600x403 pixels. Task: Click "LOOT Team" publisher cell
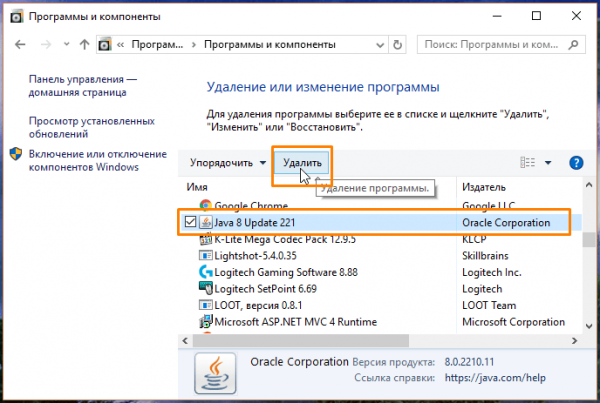point(489,305)
